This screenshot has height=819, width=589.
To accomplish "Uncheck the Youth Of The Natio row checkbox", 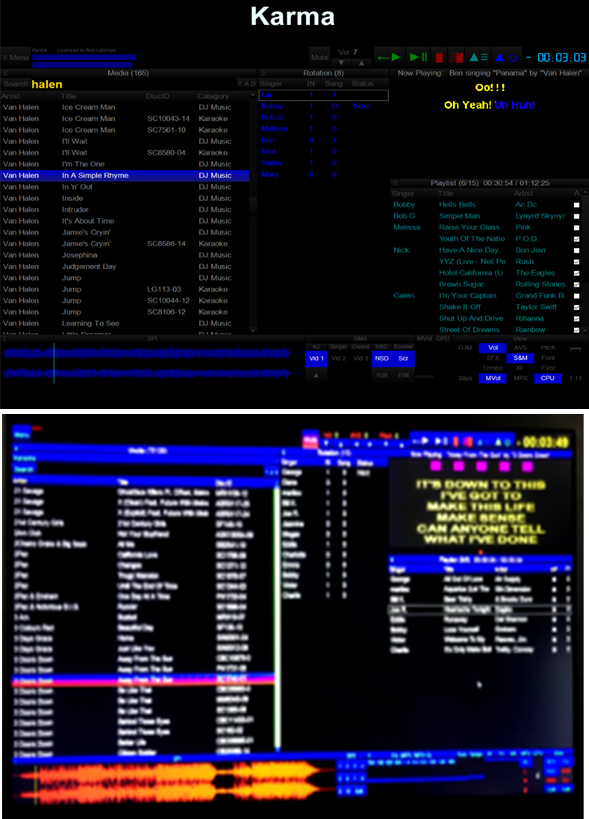I will tap(576, 239).
